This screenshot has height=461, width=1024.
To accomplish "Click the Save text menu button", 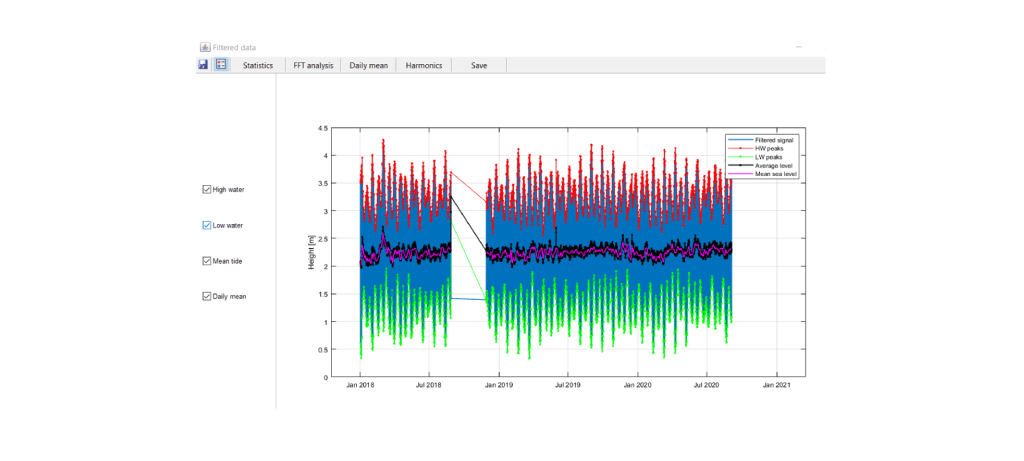I will [x=479, y=65].
